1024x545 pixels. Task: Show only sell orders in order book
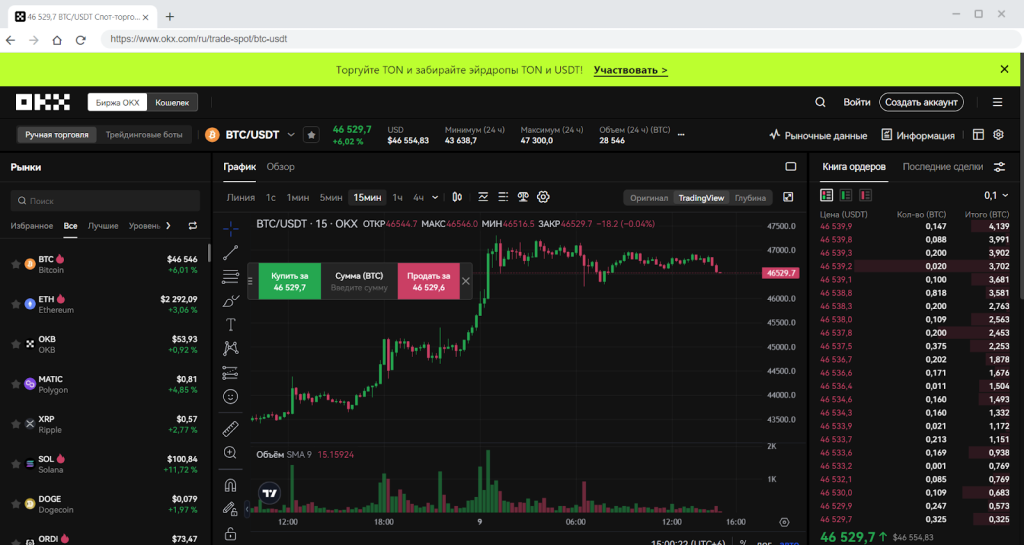865,195
